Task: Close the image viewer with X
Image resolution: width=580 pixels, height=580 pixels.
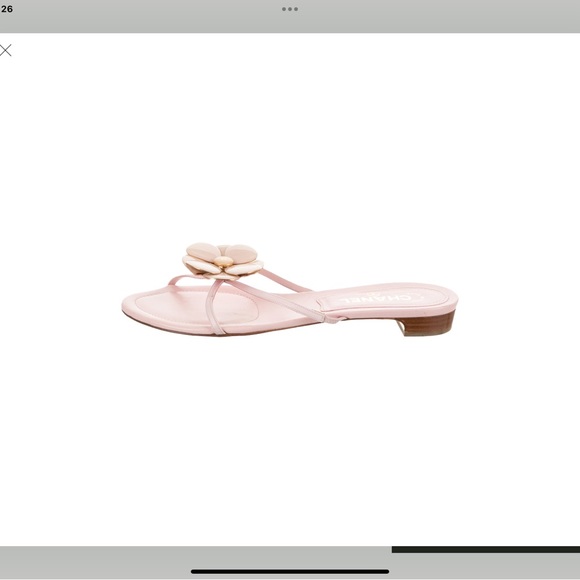Action: pyautogui.click(x=6, y=50)
